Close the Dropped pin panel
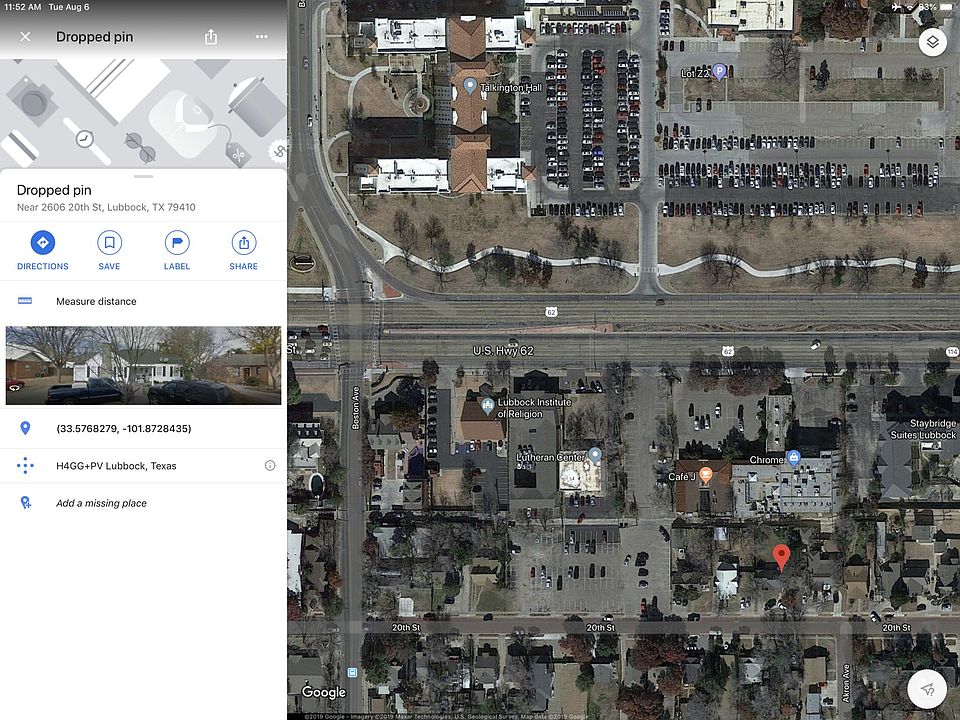 click(25, 37)
